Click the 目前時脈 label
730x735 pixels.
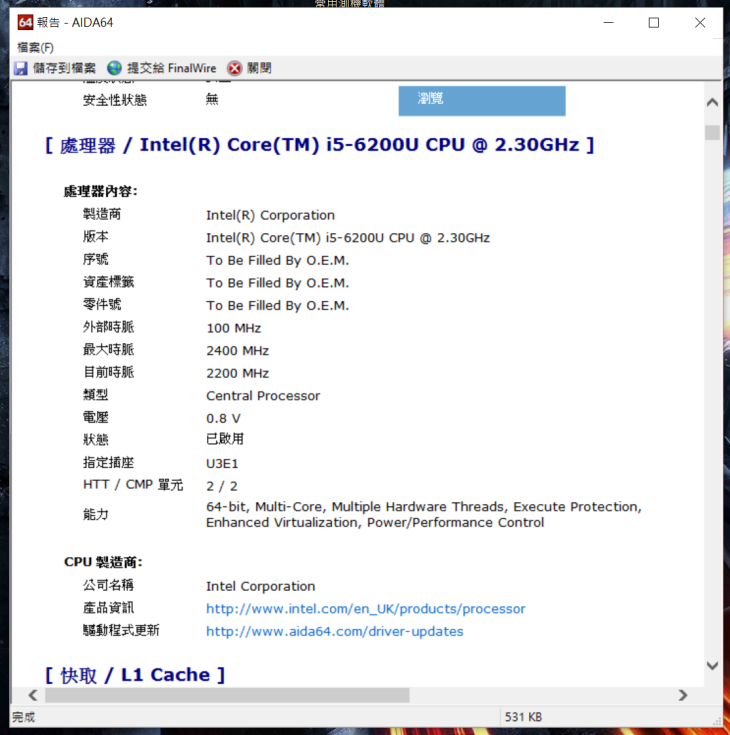108,372
